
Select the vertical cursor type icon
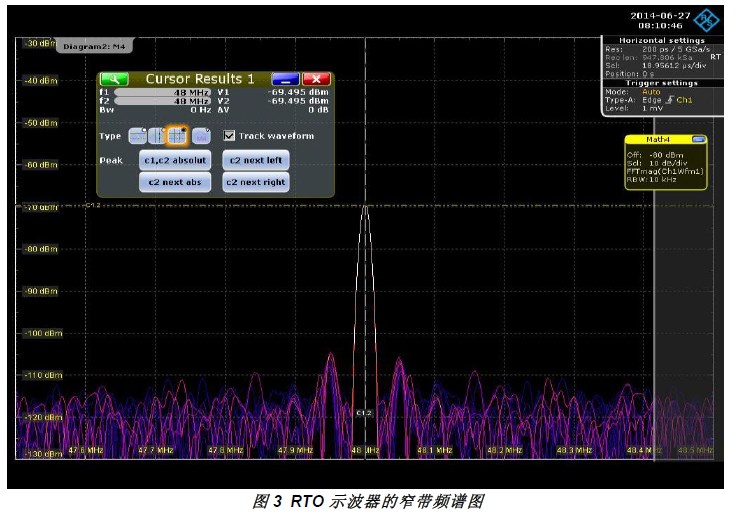[157, 136]
